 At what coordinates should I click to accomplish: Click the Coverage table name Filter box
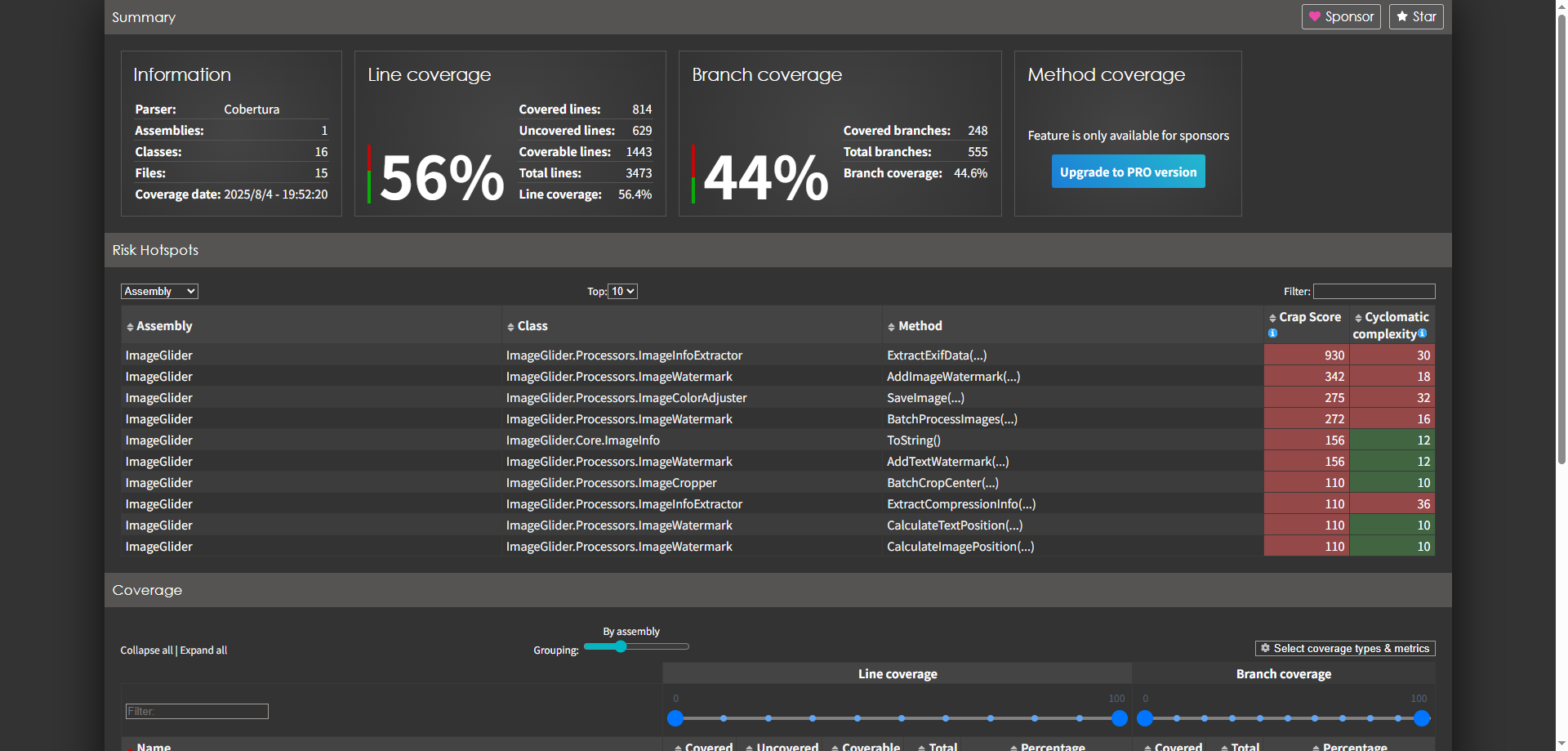click(x=197, y=712)
